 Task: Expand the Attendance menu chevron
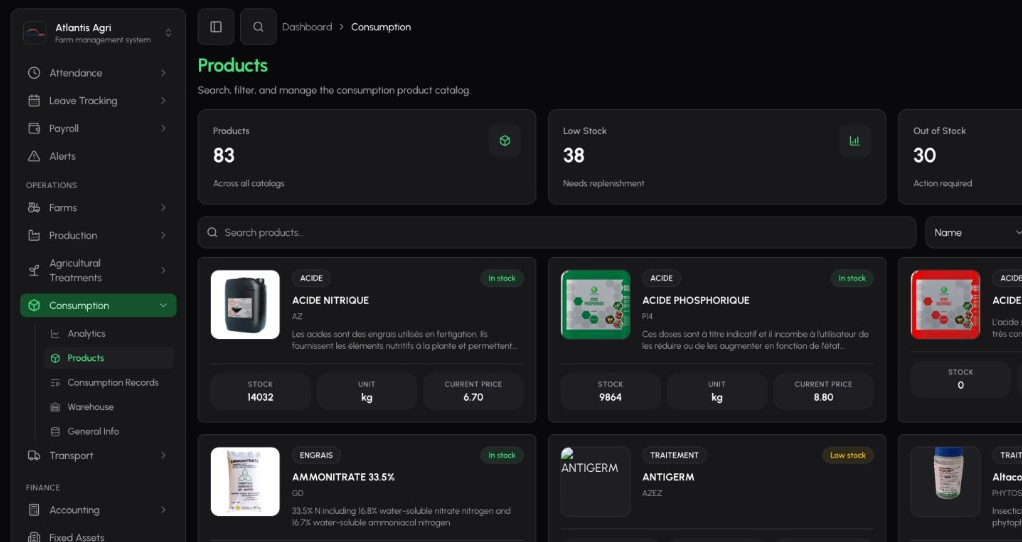163,73
